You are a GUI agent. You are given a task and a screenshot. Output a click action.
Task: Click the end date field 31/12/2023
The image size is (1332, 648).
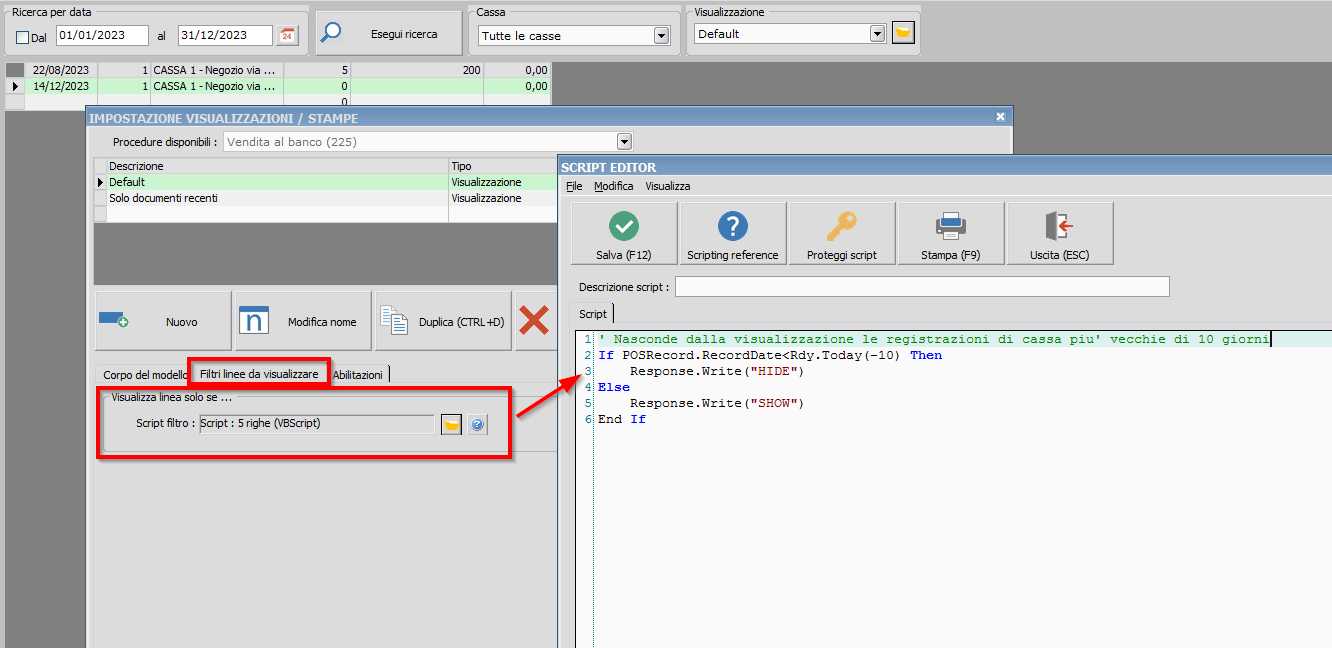click(x=225, y=35)
